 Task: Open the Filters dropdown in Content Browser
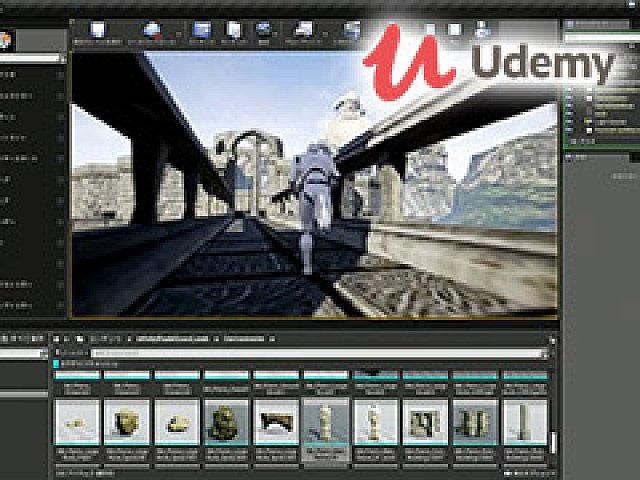[71, 353]
